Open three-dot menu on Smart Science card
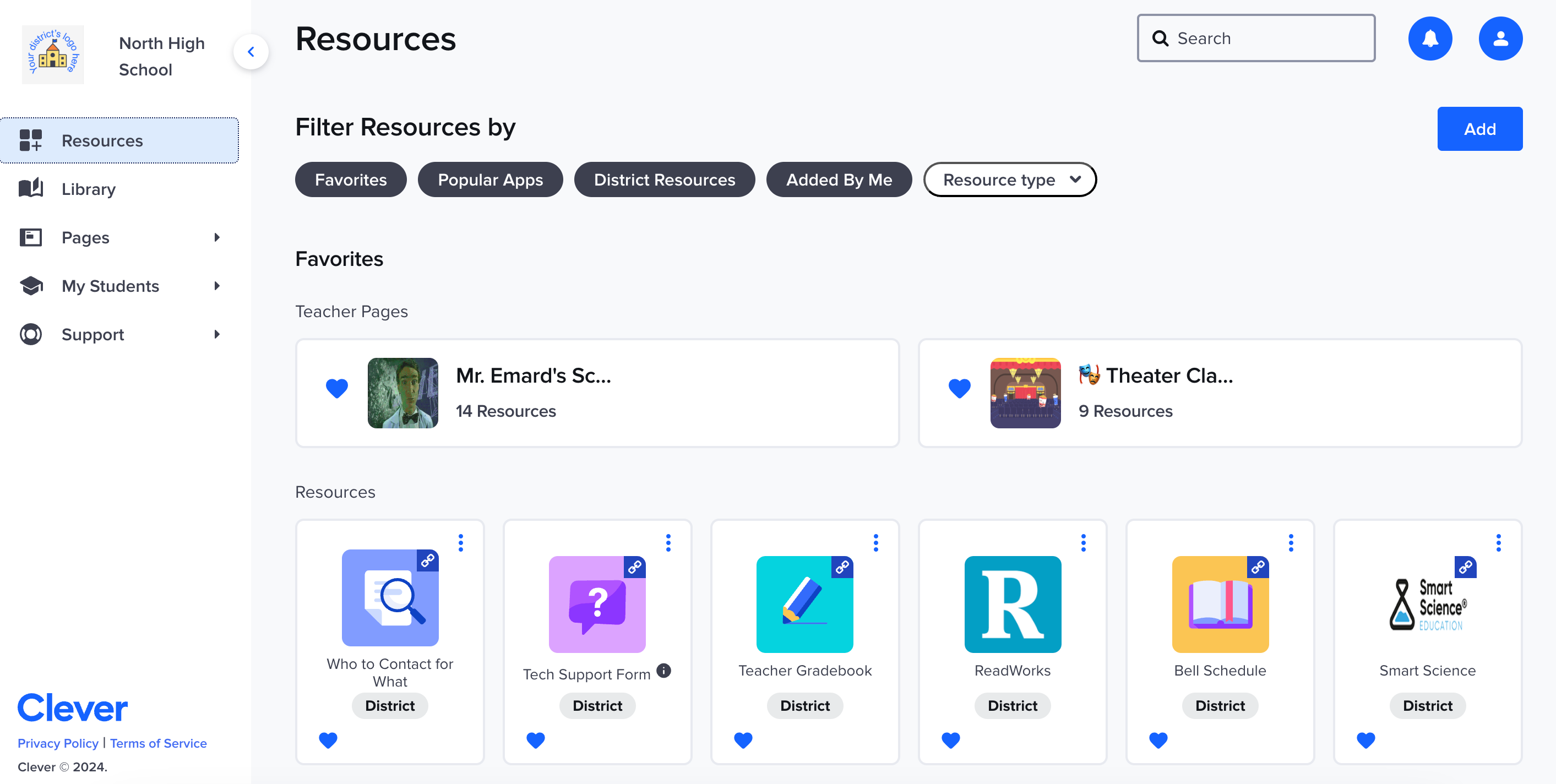Screen dimensions: 1556x784 pyautogui.click(x=1498, y=542)
